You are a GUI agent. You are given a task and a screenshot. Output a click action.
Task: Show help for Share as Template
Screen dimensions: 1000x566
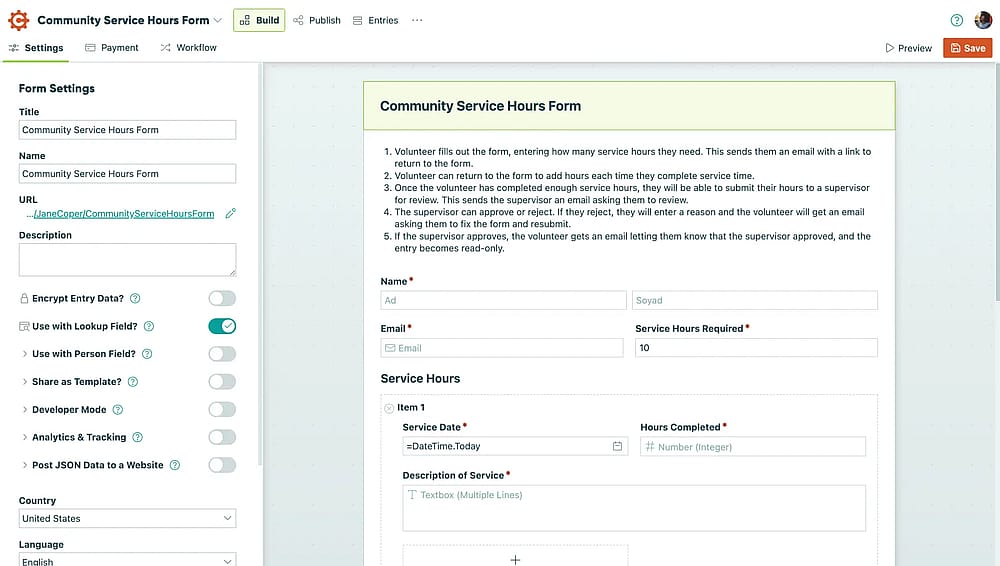(133, 382)
